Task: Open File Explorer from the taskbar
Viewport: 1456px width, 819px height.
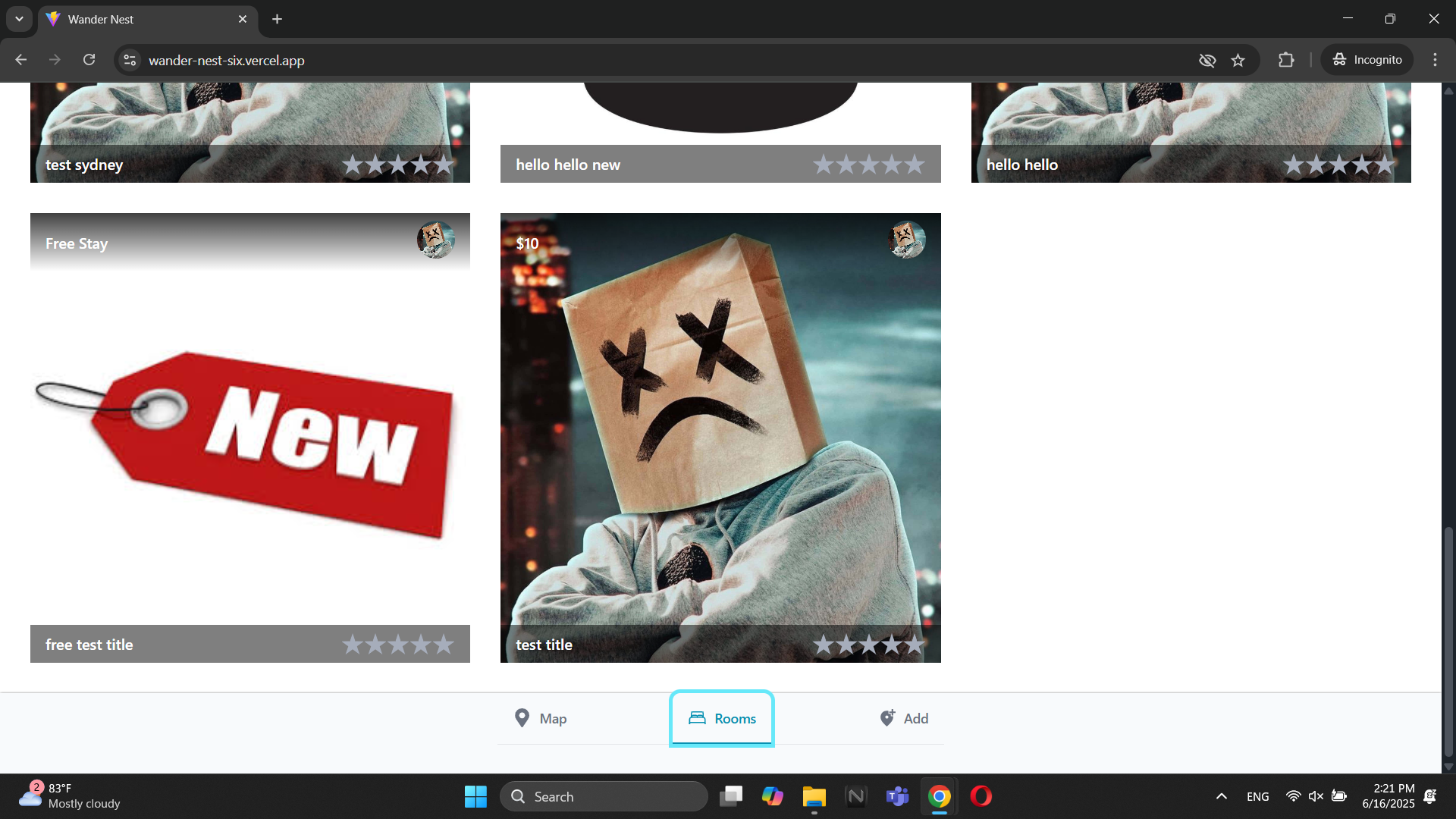Action: tap(814, 796)
